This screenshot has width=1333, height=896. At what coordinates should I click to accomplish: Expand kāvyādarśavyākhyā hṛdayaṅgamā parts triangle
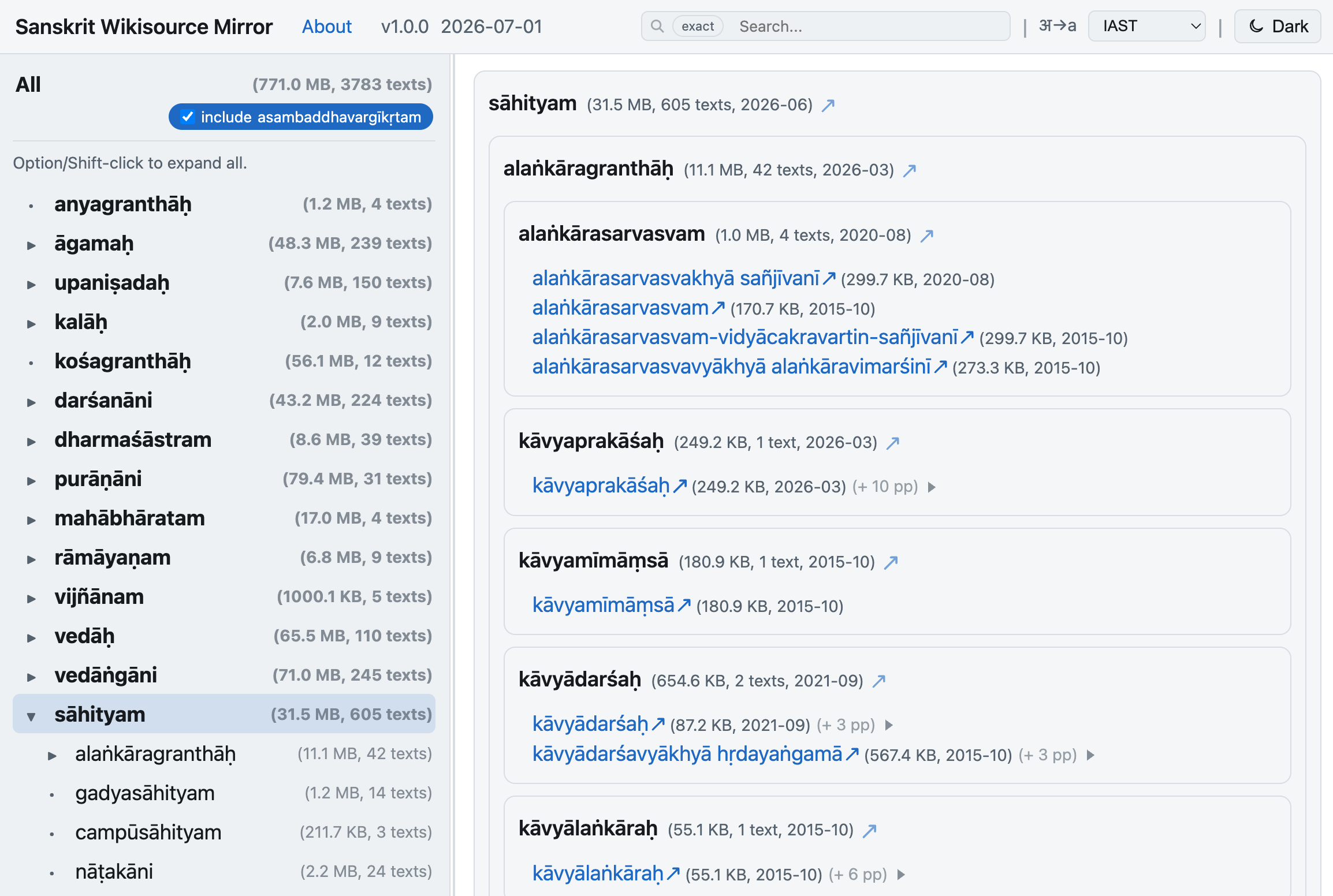tap(1090, 755)
